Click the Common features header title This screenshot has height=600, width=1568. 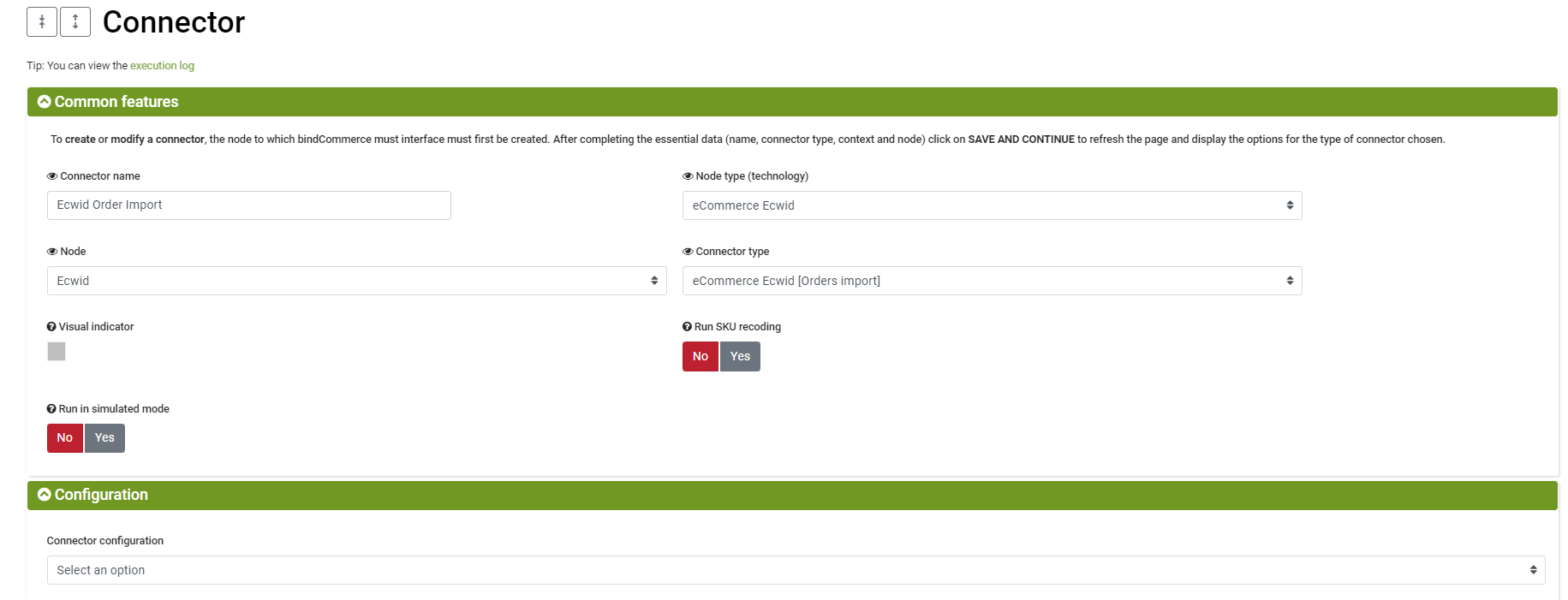(116, 102)
